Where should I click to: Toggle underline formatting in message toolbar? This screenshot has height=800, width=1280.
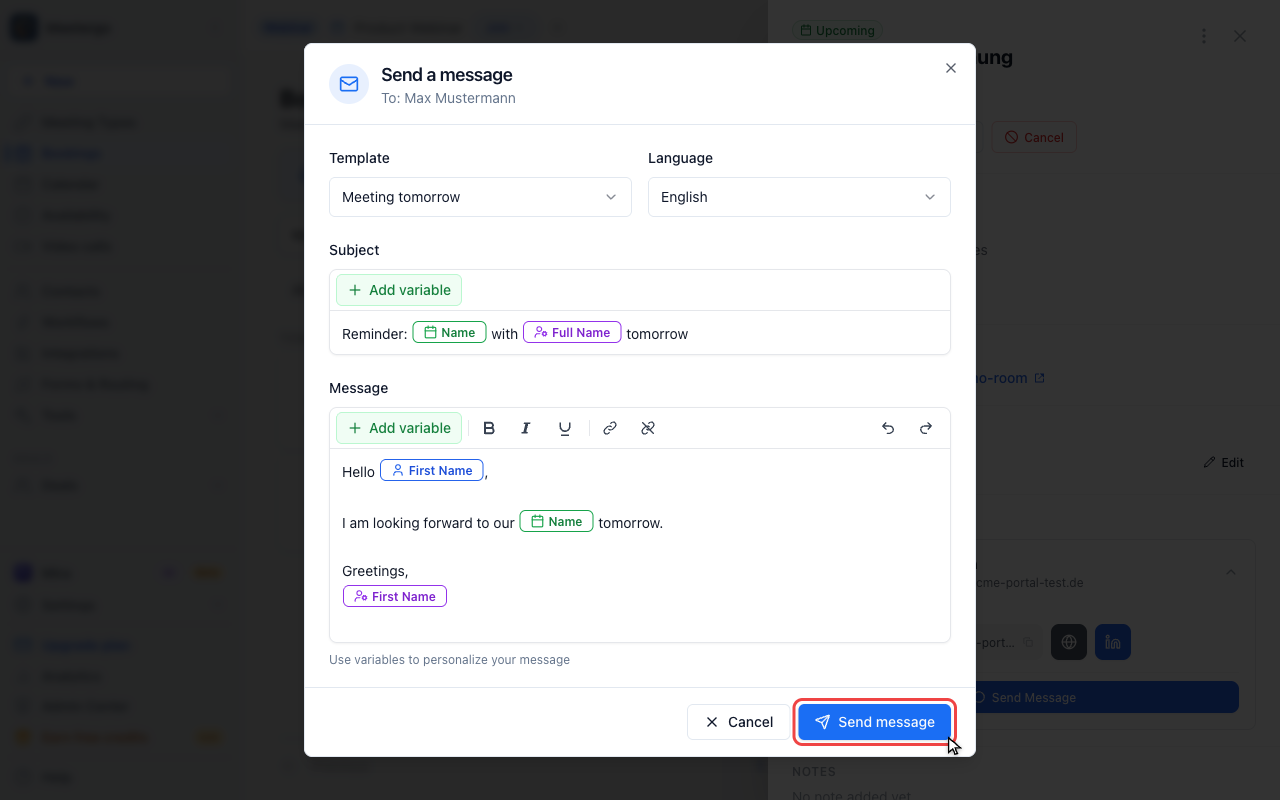click(565, 428)
